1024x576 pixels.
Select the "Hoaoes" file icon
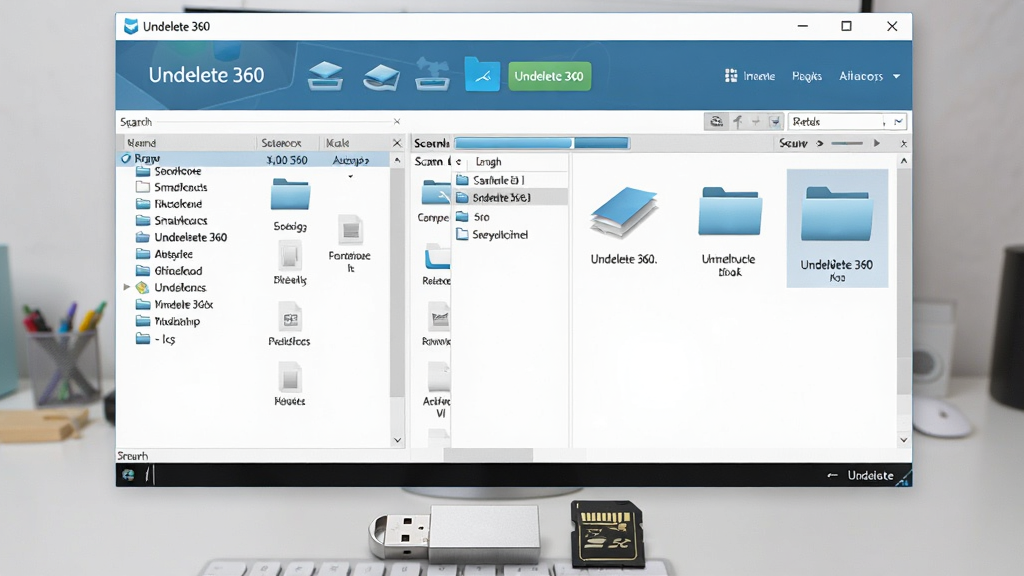coord(289,377)
